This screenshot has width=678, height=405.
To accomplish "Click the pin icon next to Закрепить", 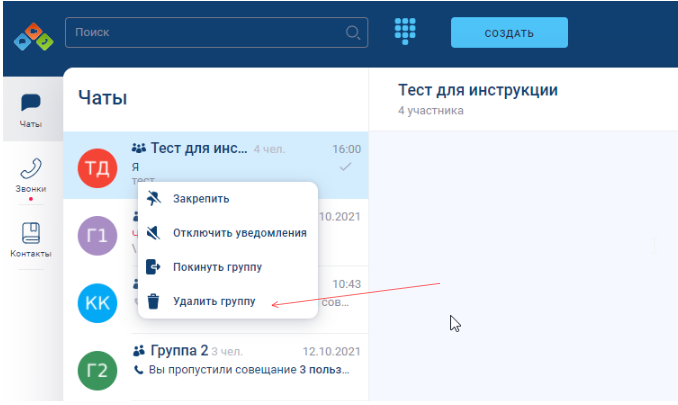I will 153,198.
